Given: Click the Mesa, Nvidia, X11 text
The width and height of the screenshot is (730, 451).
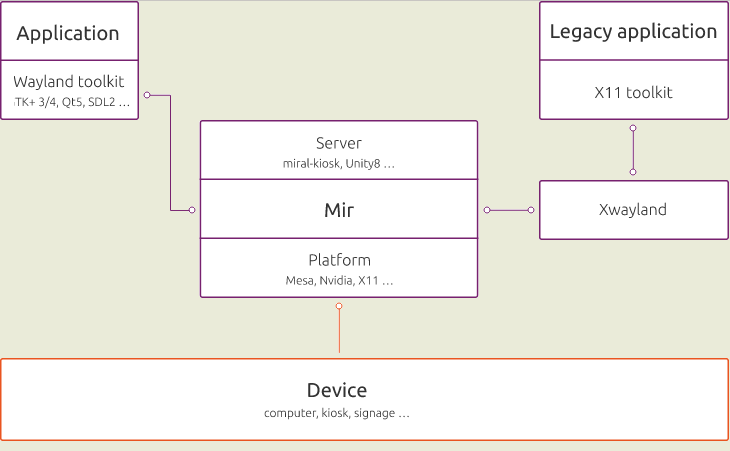Looking at the screenshot, I should [x=339, y=281].
